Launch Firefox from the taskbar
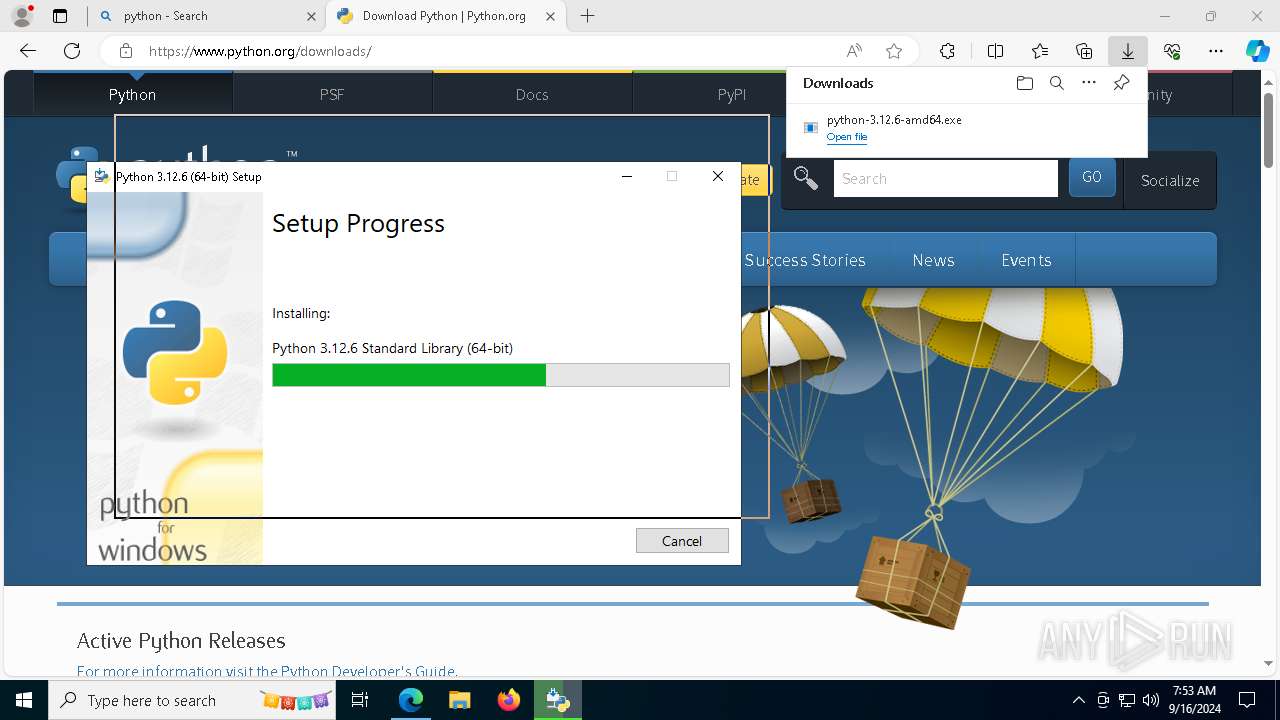1280x720 pixels. click(508, 700)
